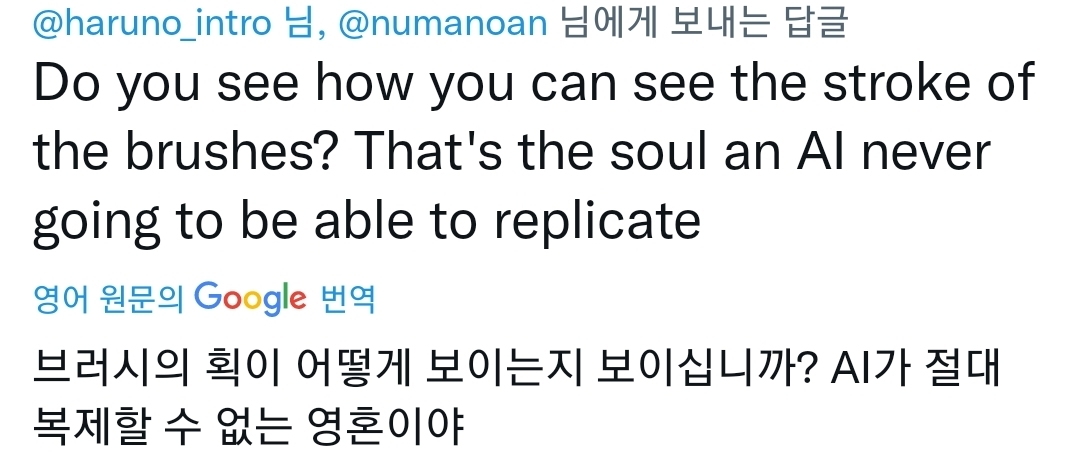Viewport: 1080px width, 456px height.
Task: Click the '번역' label after Google logo
Action: click(348, 298)
